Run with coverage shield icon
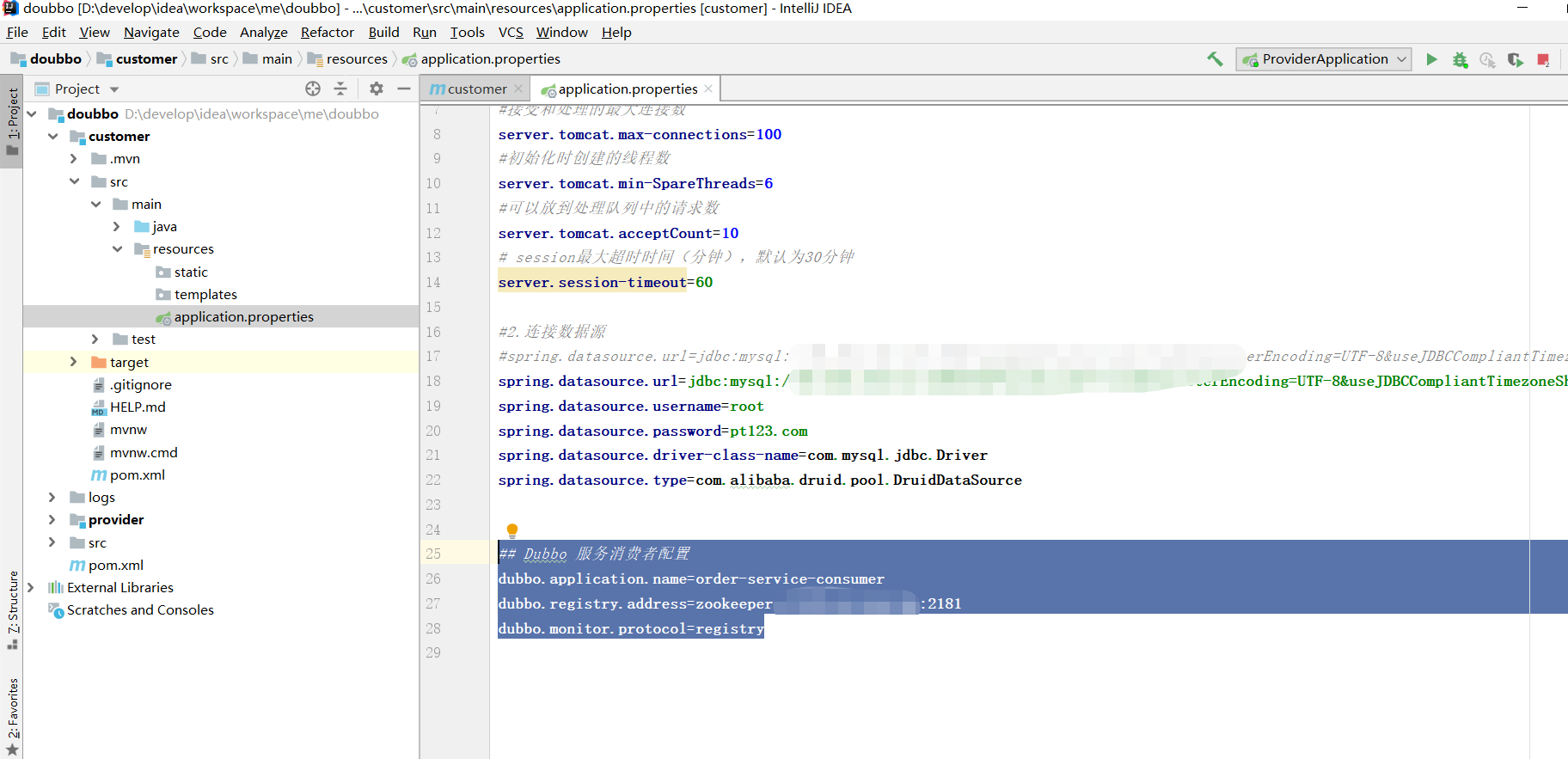1568x759 pixels. tap(1515, 59)
